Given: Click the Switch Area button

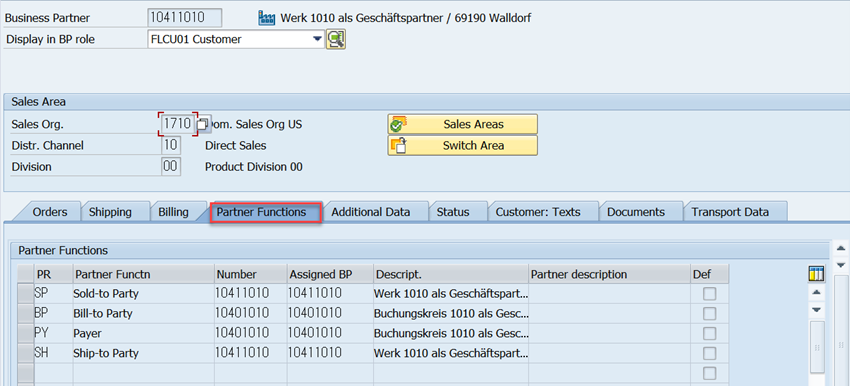Looking at the screenshot, I should pyautogui.click(x=462, y=146).
